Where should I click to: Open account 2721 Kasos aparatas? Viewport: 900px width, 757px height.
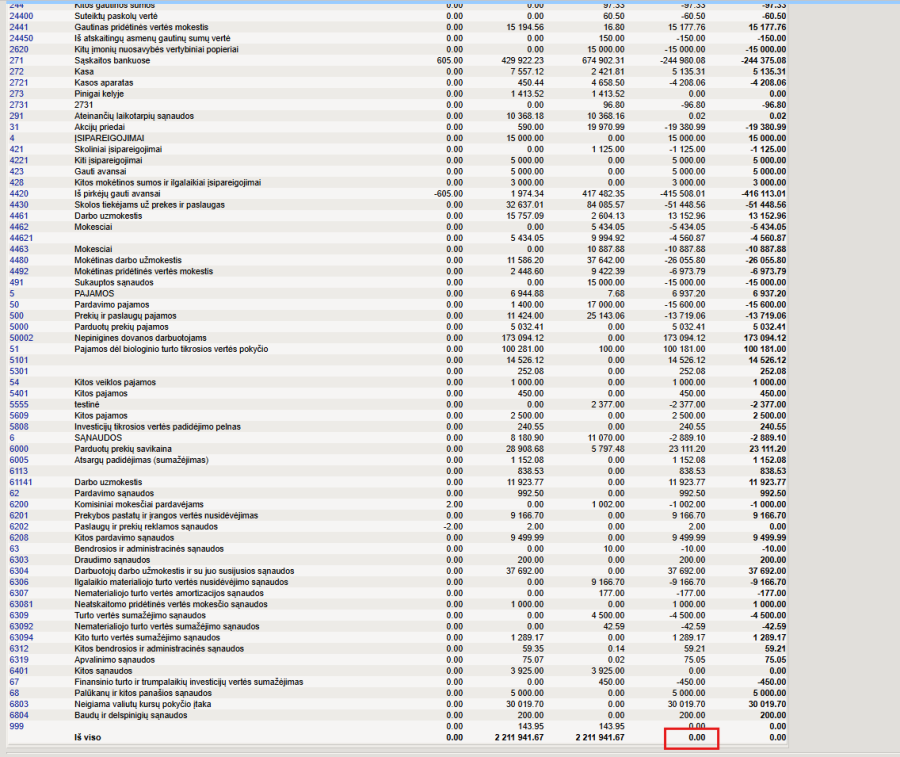click(x=18, y=83)
